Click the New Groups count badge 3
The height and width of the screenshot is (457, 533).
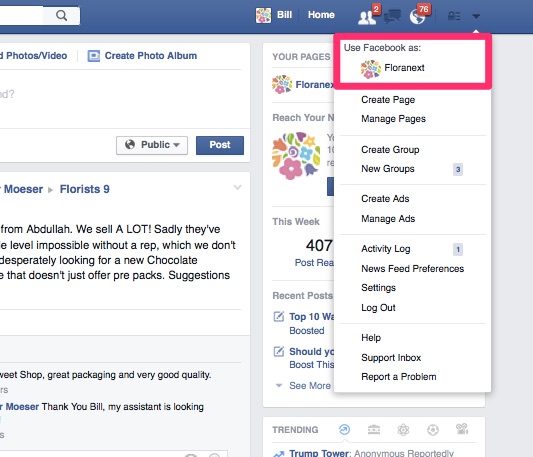(x=458, y=169)
